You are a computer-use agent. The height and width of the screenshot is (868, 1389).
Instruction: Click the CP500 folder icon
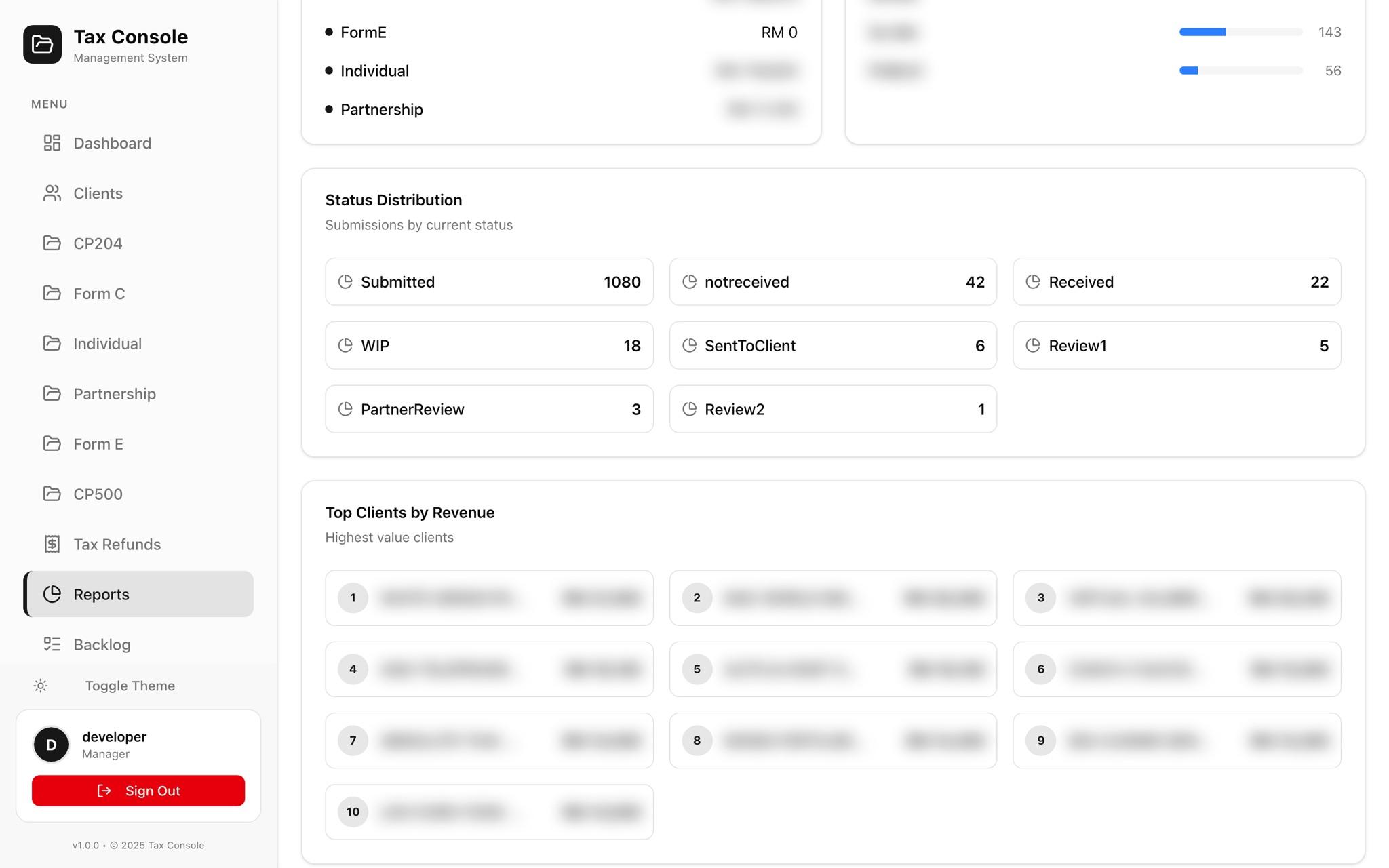(52, 494)
